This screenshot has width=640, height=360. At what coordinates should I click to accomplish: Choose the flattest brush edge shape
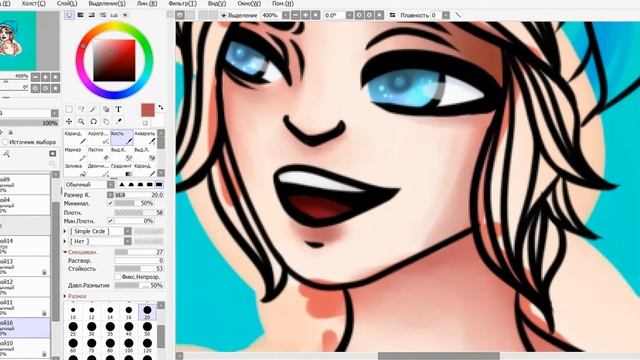click(x=159, y=184)
